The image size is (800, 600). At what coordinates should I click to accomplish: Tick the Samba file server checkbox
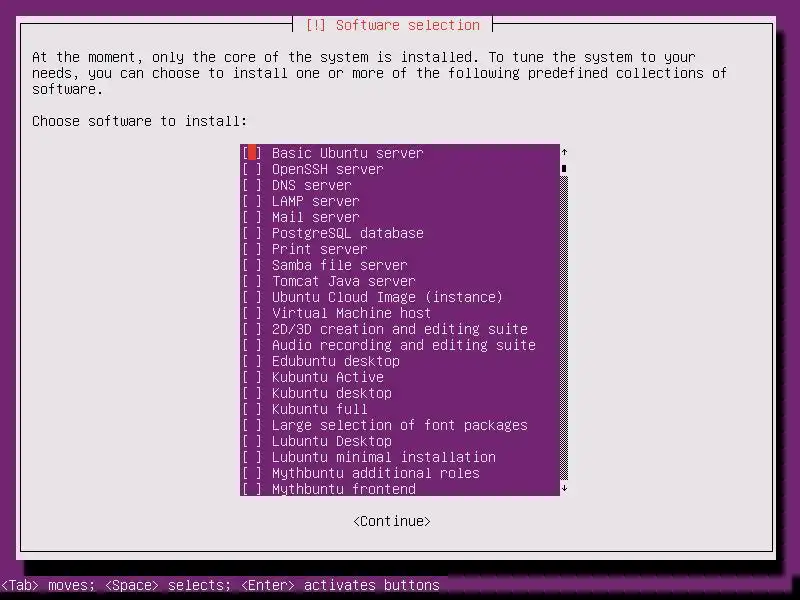pyautogui.click(x=252, y=265)
